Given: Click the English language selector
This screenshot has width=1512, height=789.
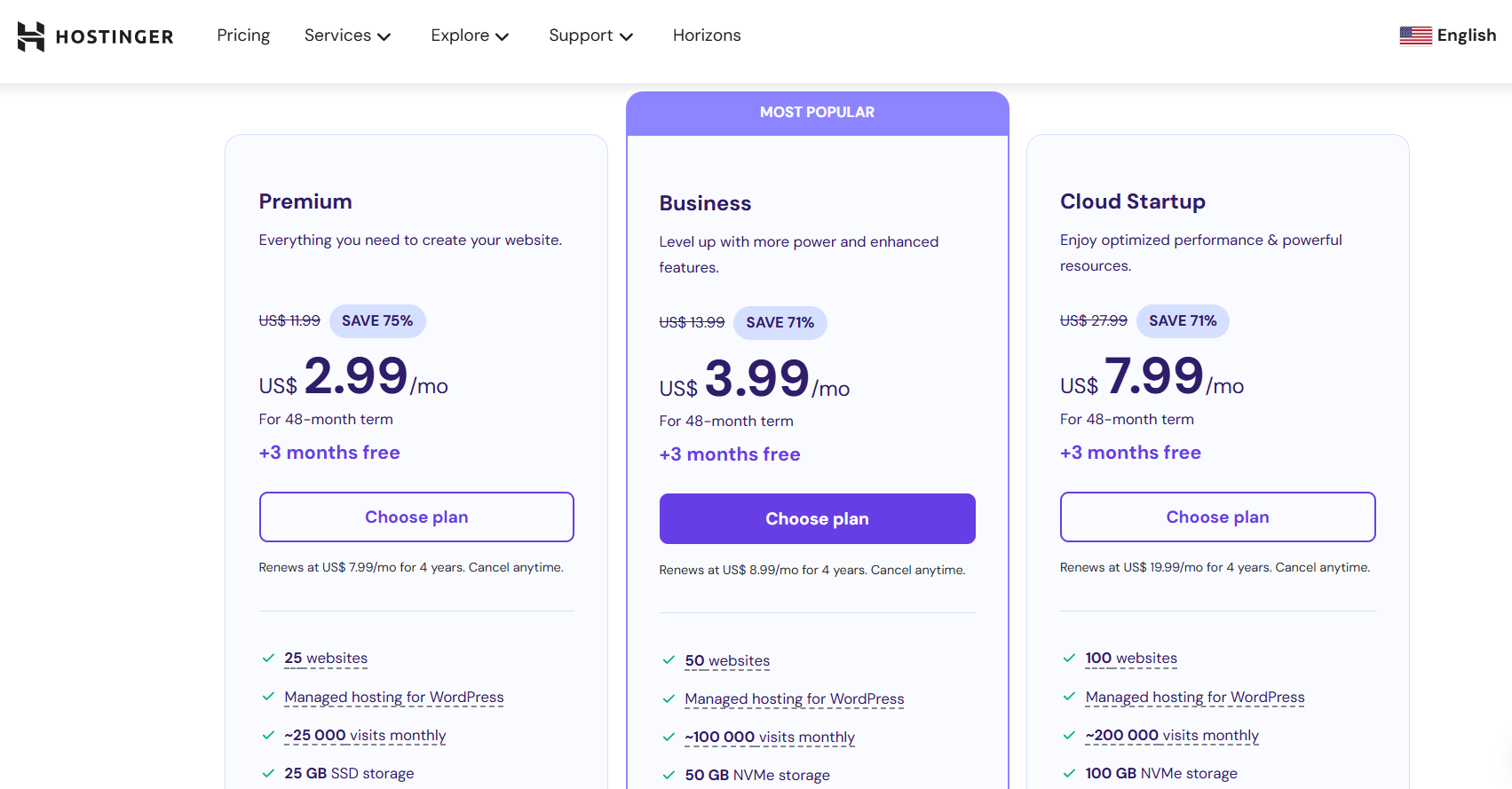Looking at the screenshot, I should click(1466, 36).
